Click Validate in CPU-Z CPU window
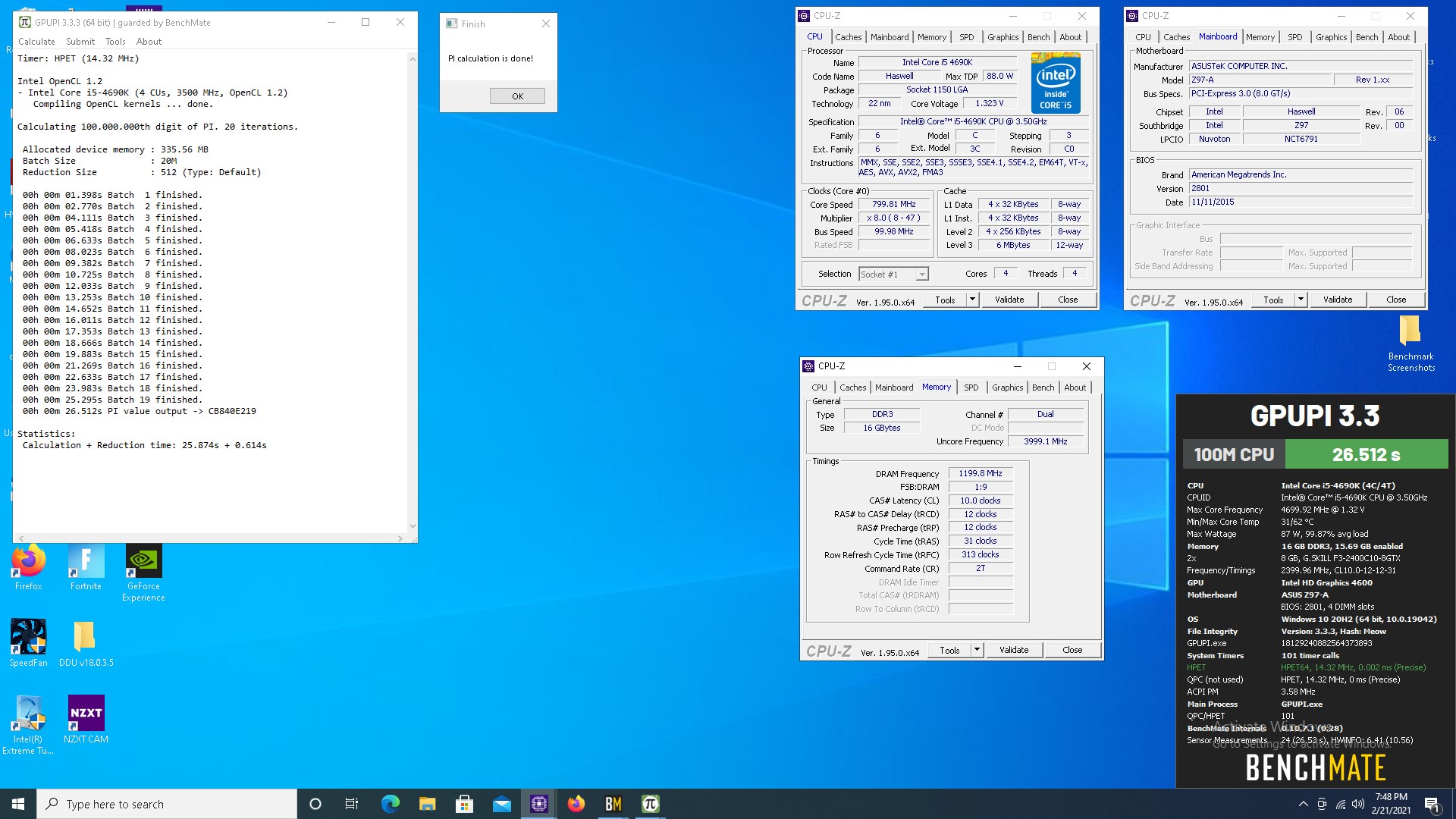 click(x=1009, y=300)
